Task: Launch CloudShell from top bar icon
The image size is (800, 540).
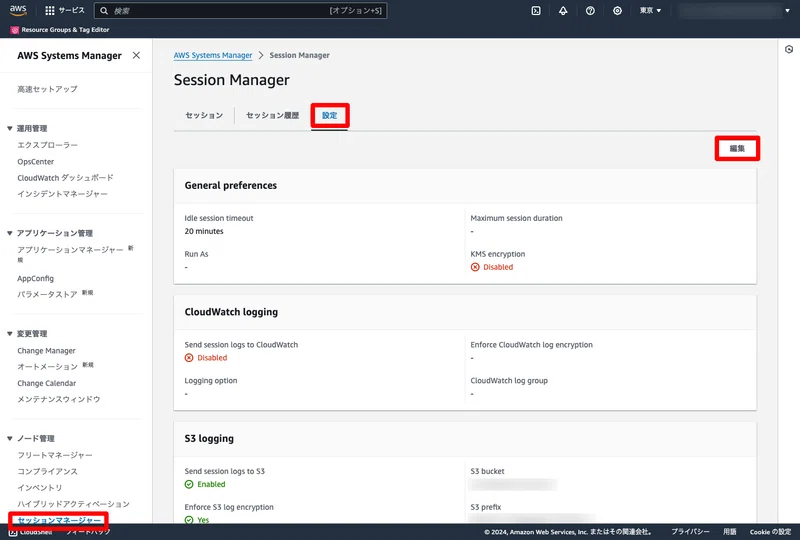Action: click(536, 11)
